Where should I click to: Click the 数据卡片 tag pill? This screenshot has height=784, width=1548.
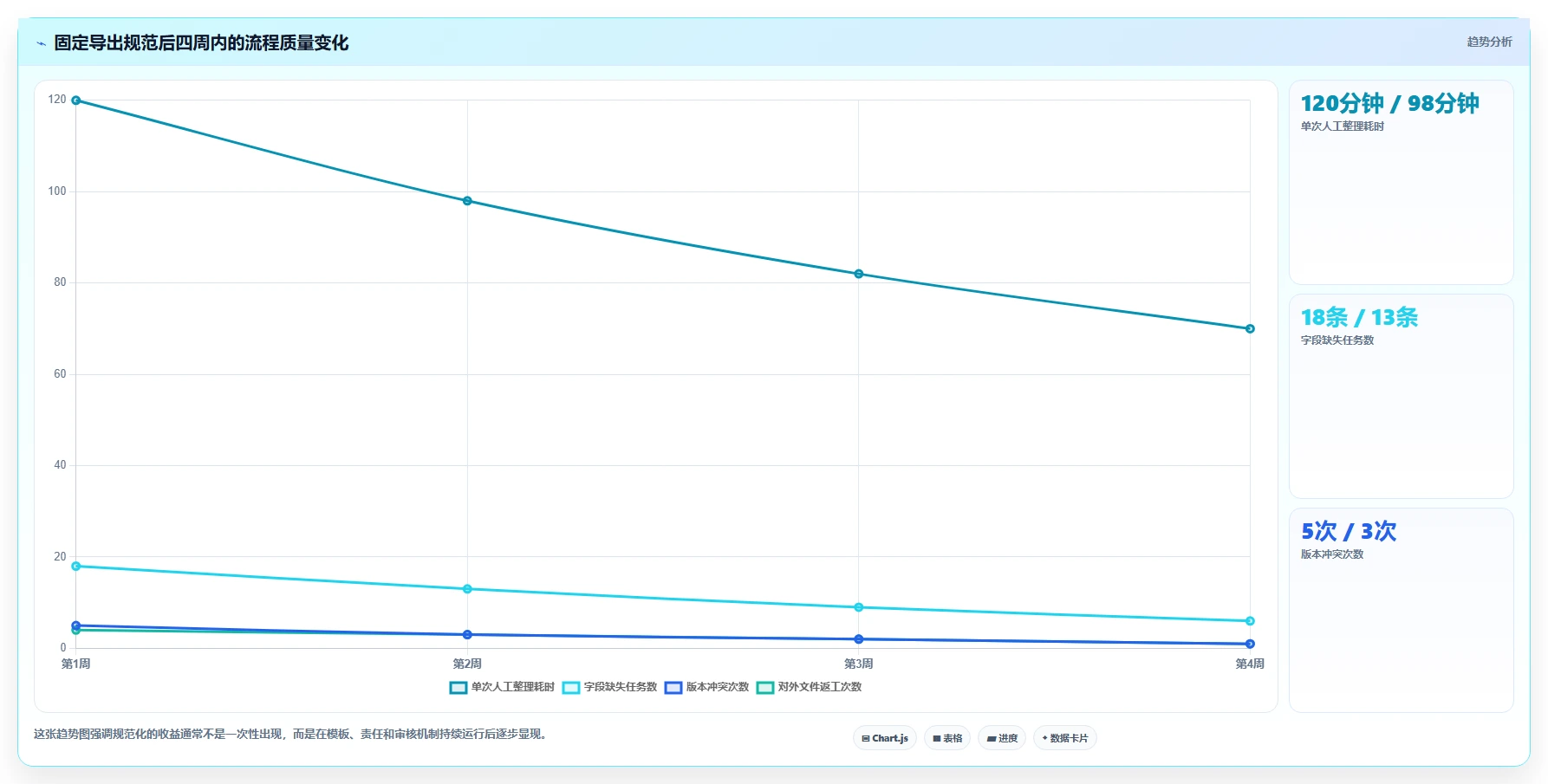(1065, 738)
